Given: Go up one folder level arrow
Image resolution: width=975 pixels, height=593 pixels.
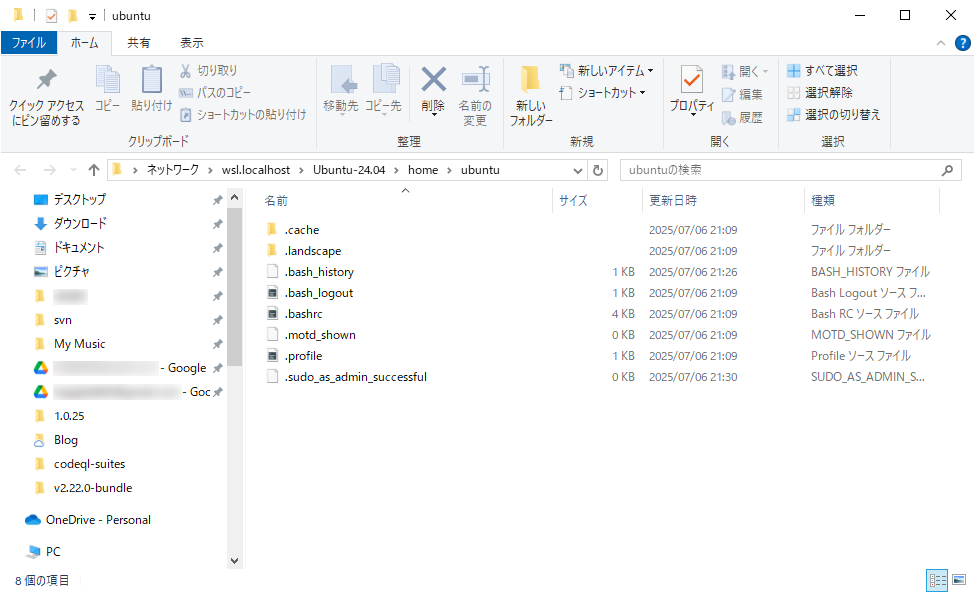Looking at the screenshot, I should point(94,170).
